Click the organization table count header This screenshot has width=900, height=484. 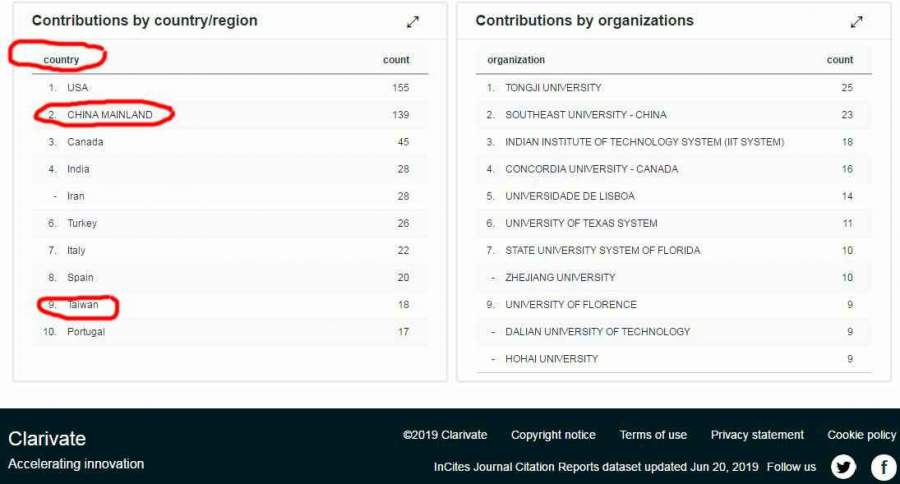[x=840, y=60]
